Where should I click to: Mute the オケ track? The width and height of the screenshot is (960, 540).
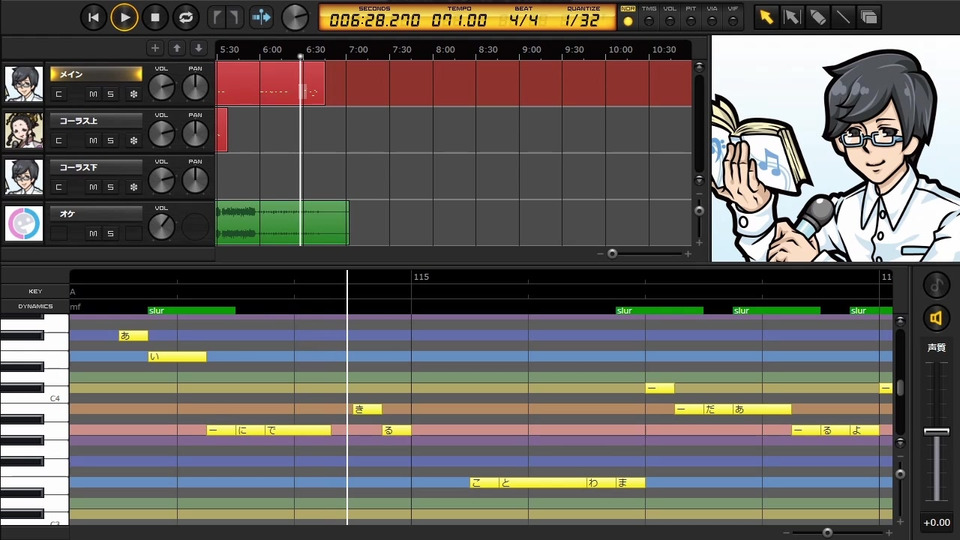(x=93, y=233)
